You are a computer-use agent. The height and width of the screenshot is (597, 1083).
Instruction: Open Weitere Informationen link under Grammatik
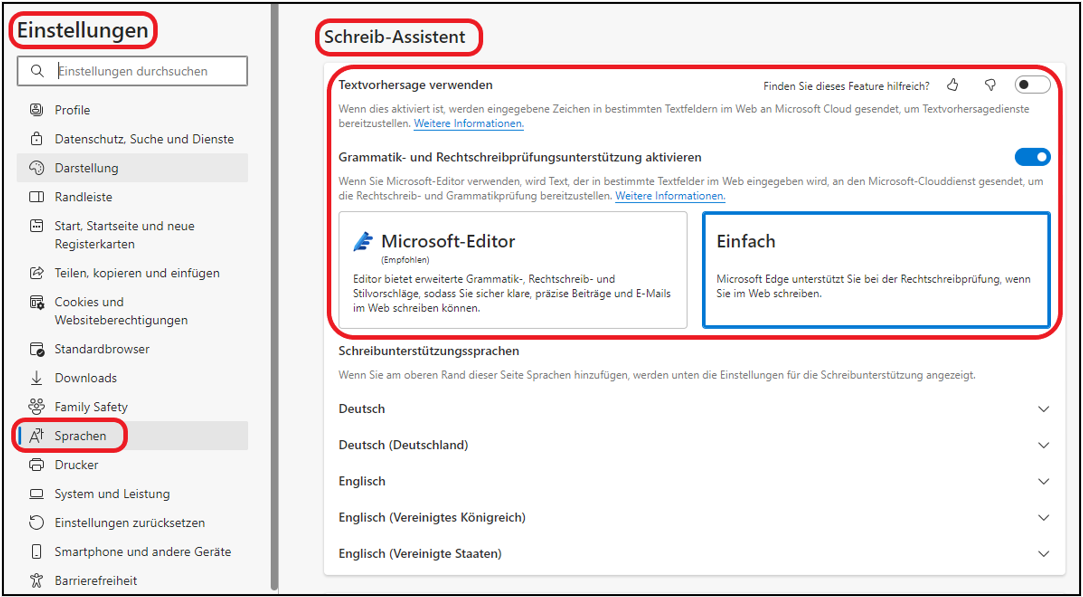pyautogui.click(x=670, y=197)
